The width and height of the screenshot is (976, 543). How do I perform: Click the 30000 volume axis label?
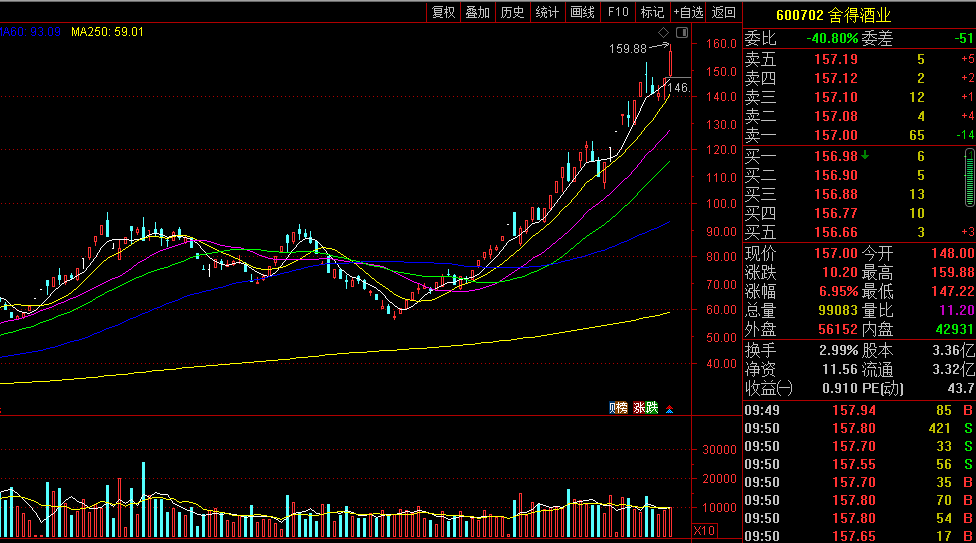click(x=719, y=450)
